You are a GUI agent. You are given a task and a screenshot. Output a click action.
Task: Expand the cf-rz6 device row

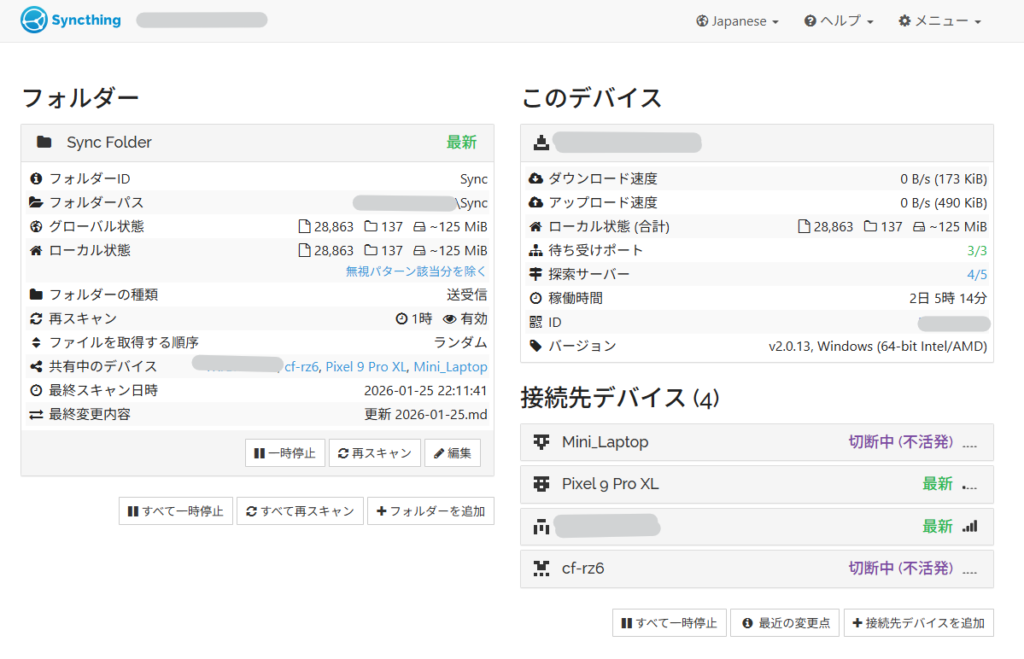(757, 568)
